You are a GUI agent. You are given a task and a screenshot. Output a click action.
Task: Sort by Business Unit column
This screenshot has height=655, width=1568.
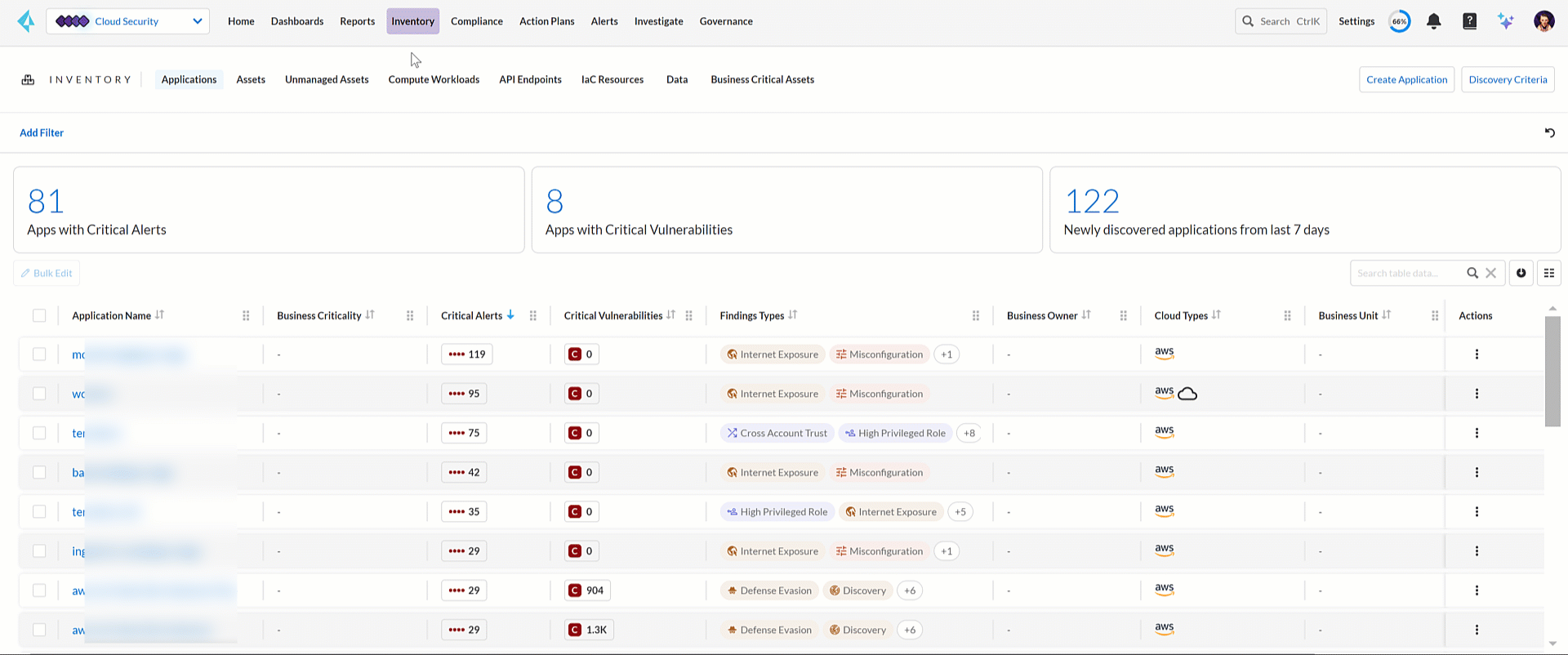pyautogui.click(x=1386, y=314)
